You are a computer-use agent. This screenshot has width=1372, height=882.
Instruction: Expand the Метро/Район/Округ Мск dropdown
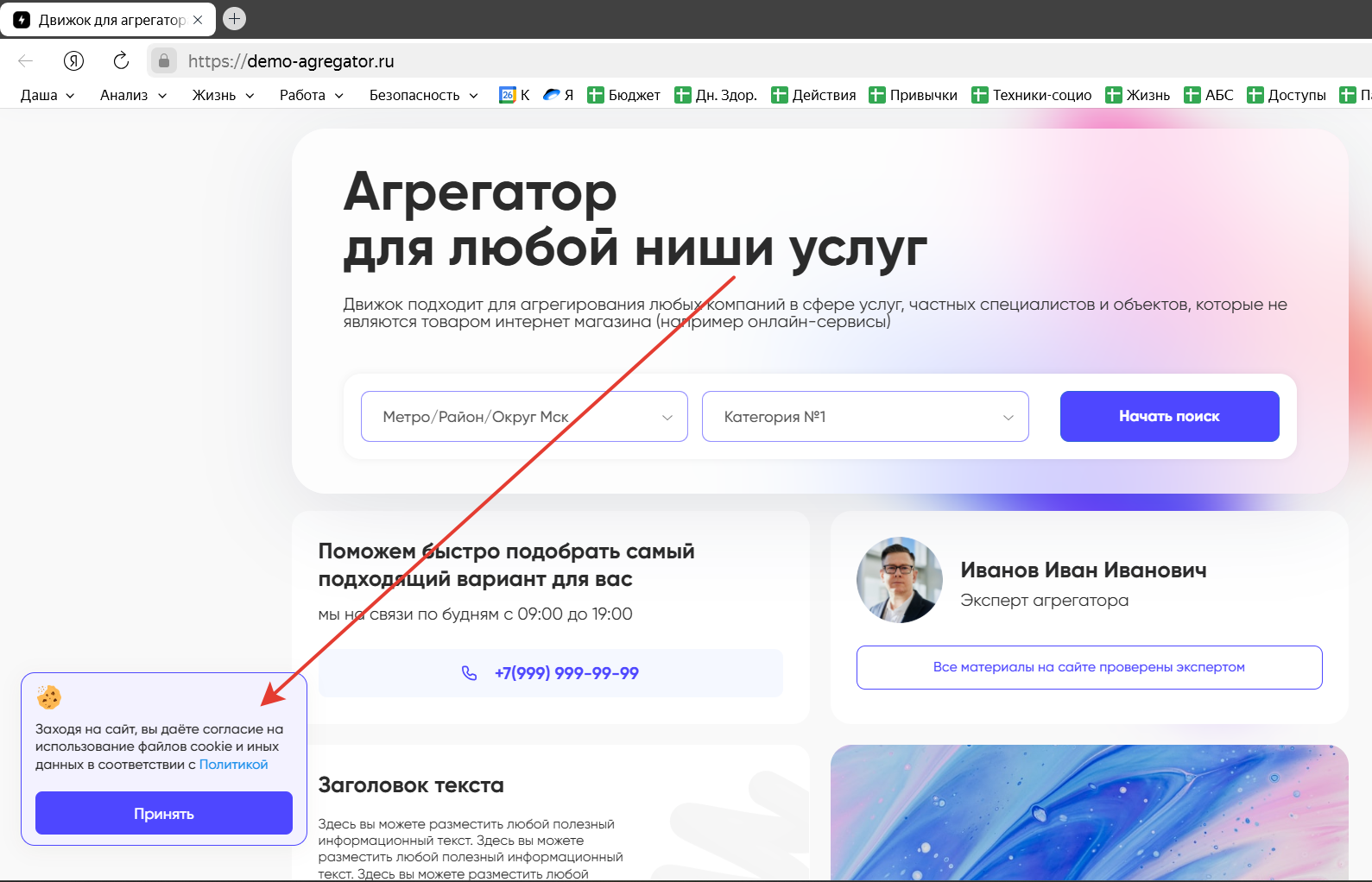click(x=524, y=417)
